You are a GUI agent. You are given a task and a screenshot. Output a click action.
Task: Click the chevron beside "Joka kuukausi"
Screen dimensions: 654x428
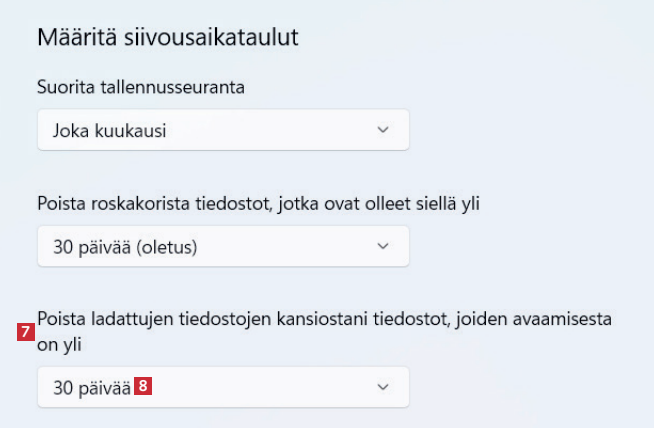(x=383, y=130)
